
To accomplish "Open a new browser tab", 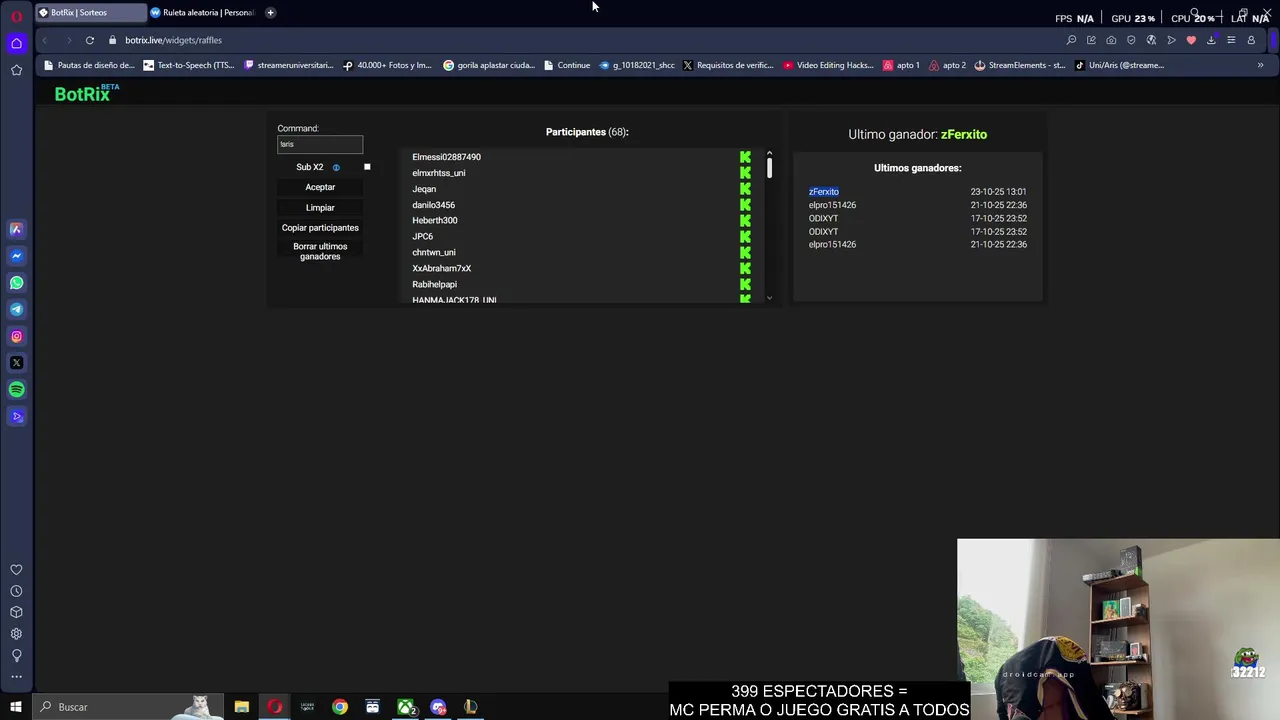I will 270,13.
